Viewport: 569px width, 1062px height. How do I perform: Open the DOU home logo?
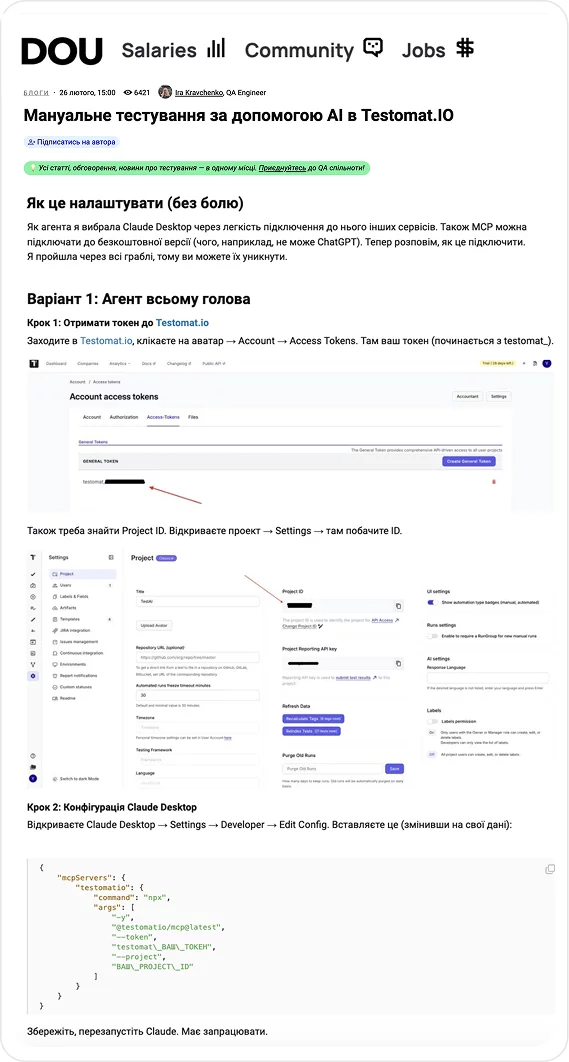click(x=62, y=51)
